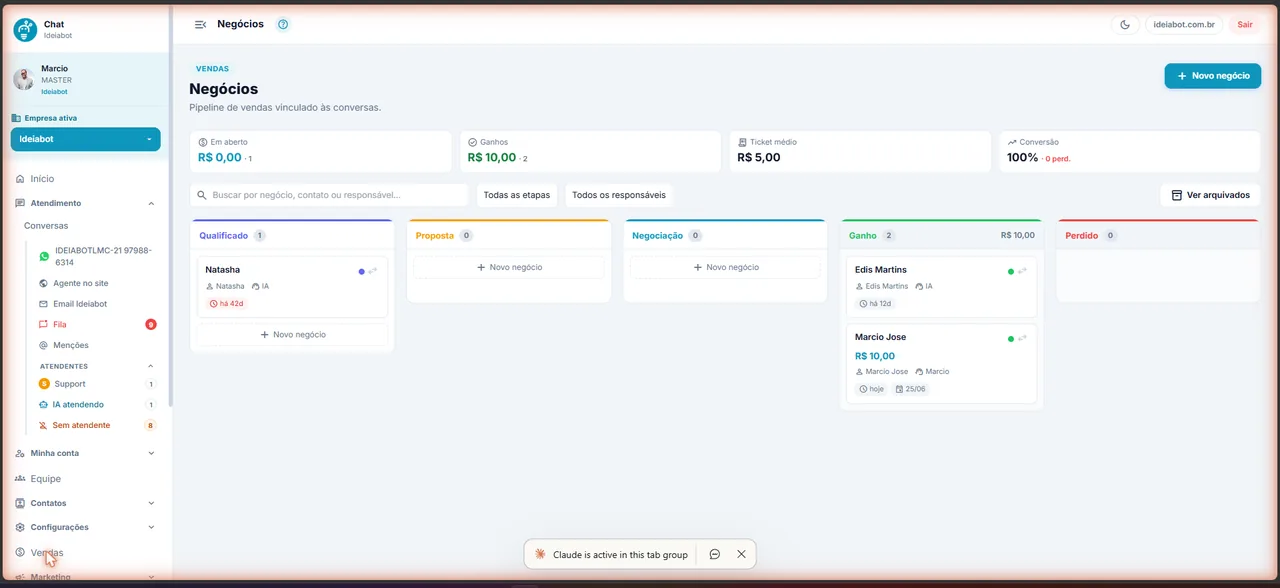Open Conversas in the sidebar

pos(46,226)
